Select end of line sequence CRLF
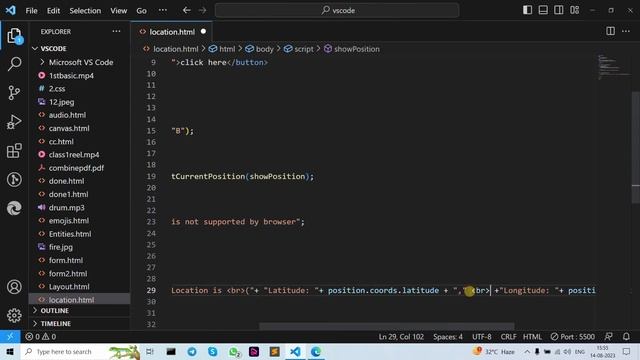The image size is (640, 360). [508, 337]
